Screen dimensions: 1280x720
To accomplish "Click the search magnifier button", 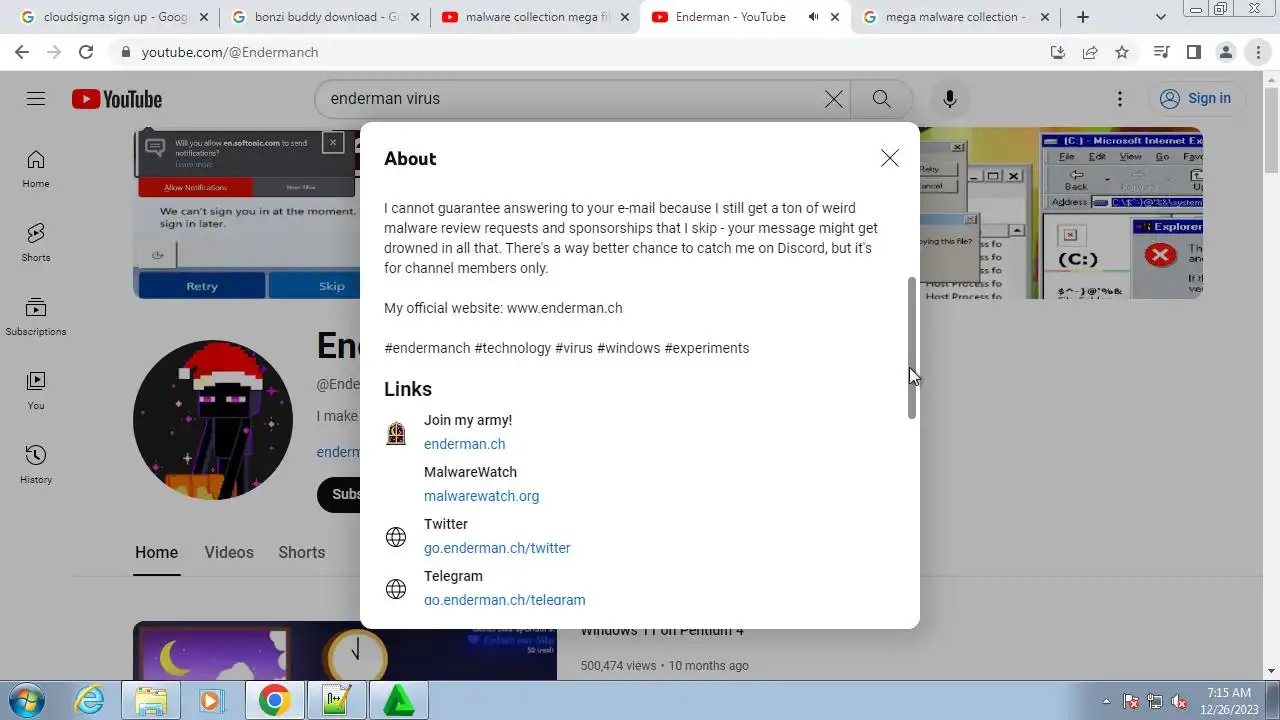I will [881, 98].
